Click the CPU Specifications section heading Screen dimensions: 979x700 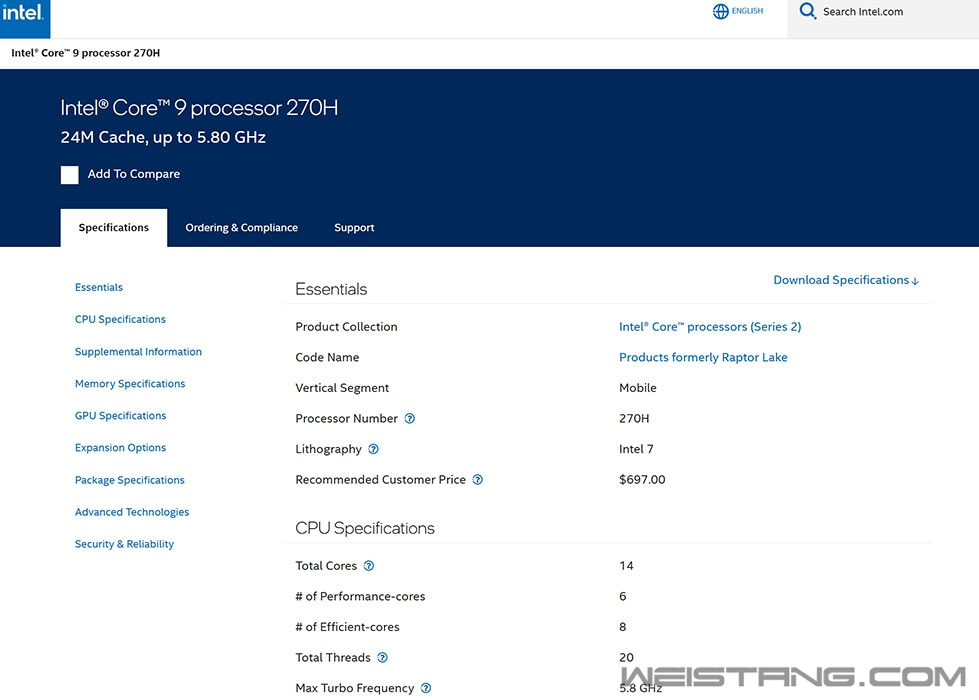[365, 528]
